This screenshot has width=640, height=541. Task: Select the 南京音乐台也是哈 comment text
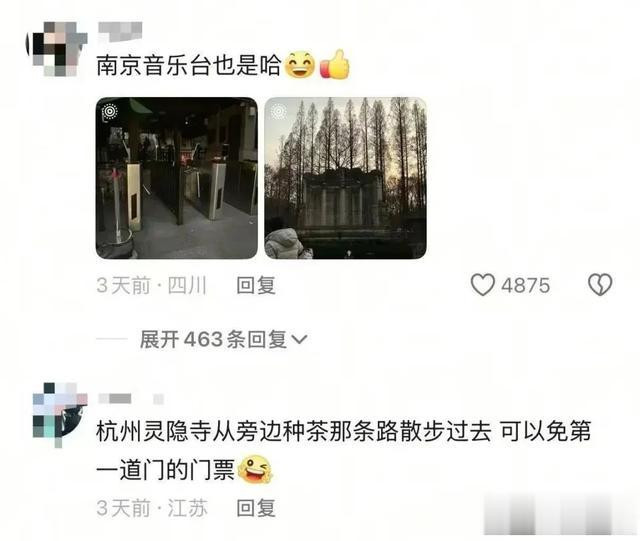pyautogui.click(x=189, y=65)
